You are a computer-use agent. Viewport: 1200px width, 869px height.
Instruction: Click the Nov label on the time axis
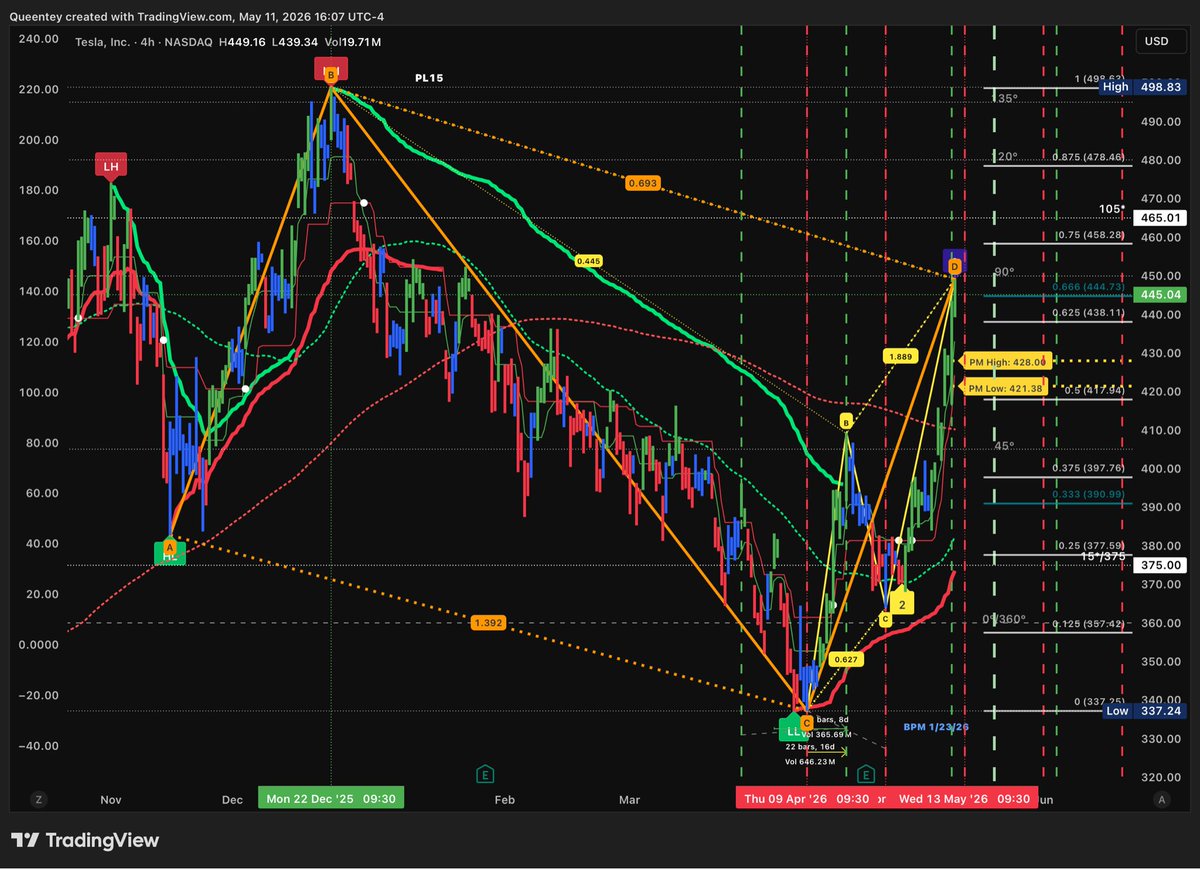(x=111, y=799)
